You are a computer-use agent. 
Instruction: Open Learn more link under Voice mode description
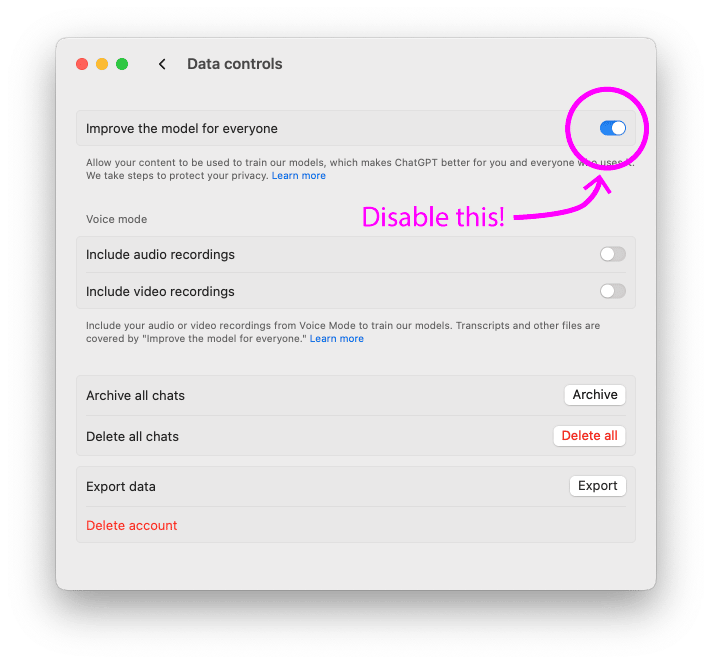pyautogui.click(x=336, y=339)
